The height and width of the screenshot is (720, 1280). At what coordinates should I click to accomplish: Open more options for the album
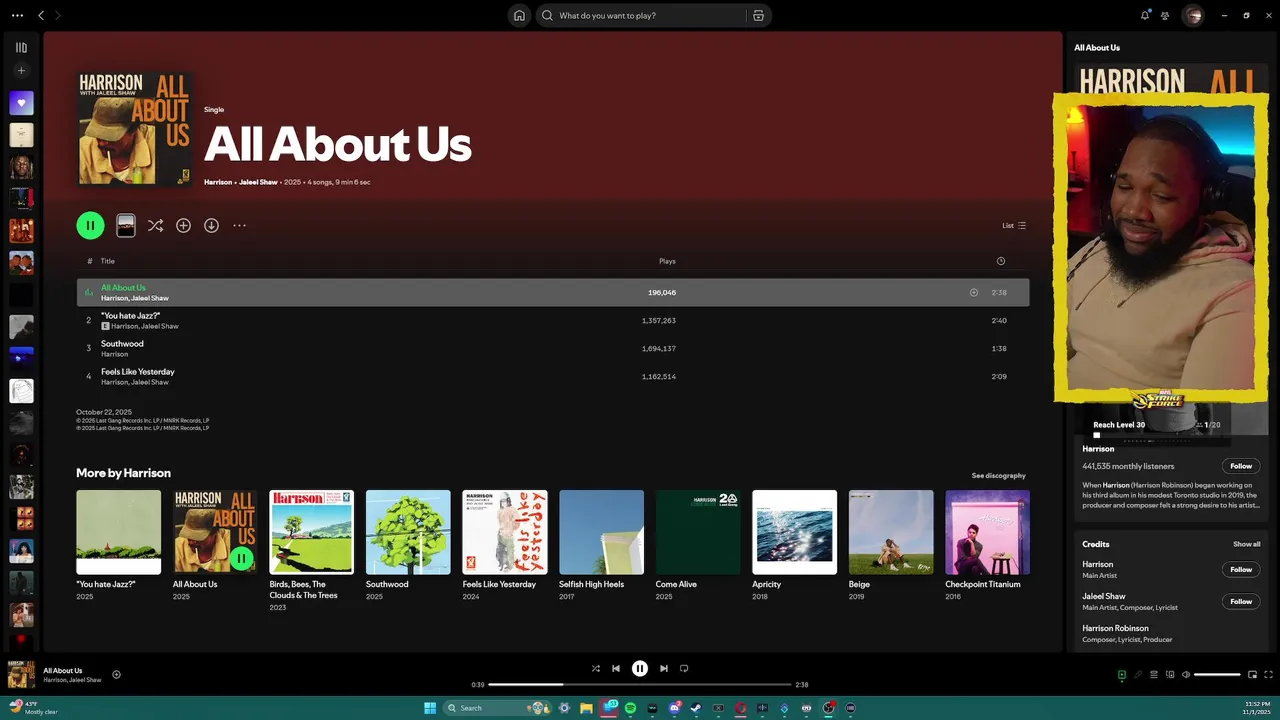tap(239, 225)
